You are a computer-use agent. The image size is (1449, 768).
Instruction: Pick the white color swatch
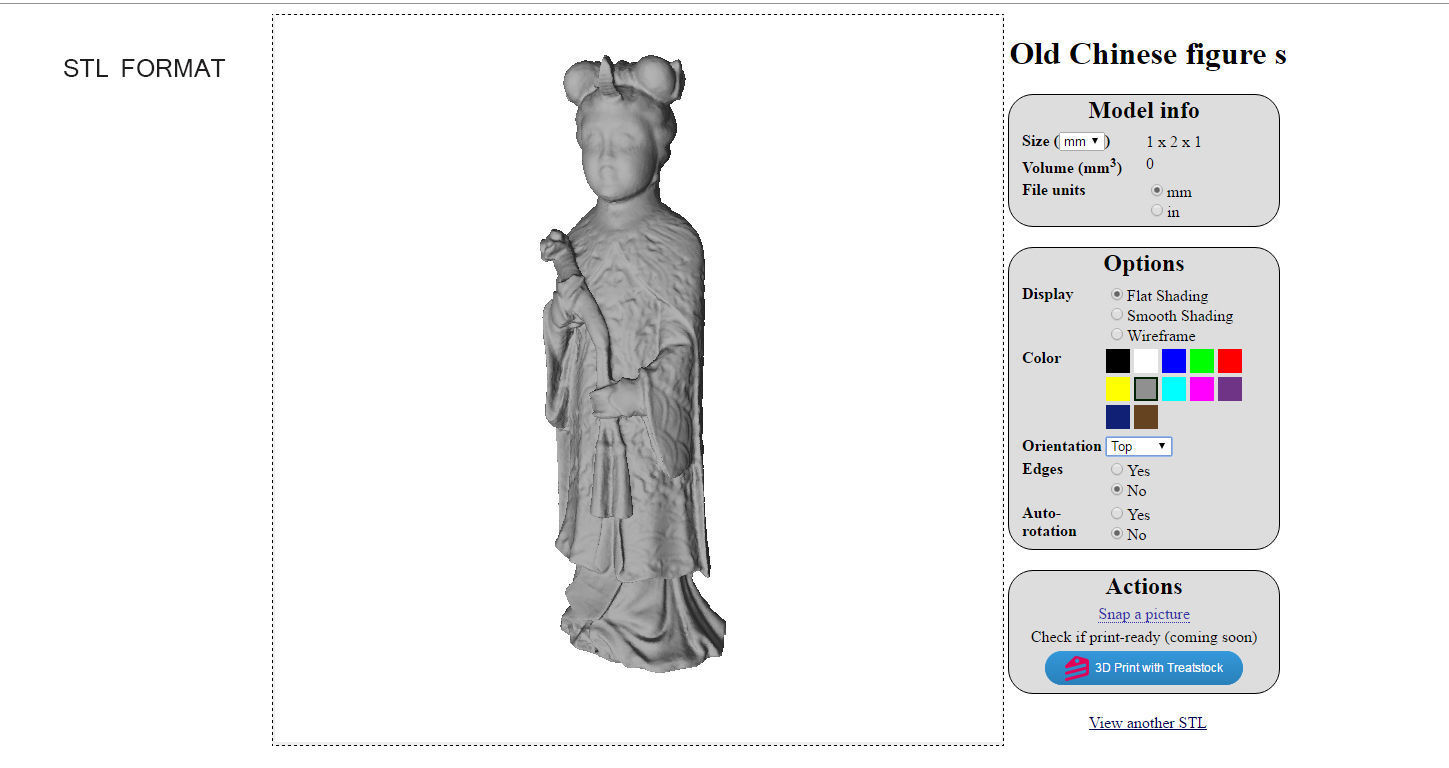pyautogui.click(x=1146, y=361)
